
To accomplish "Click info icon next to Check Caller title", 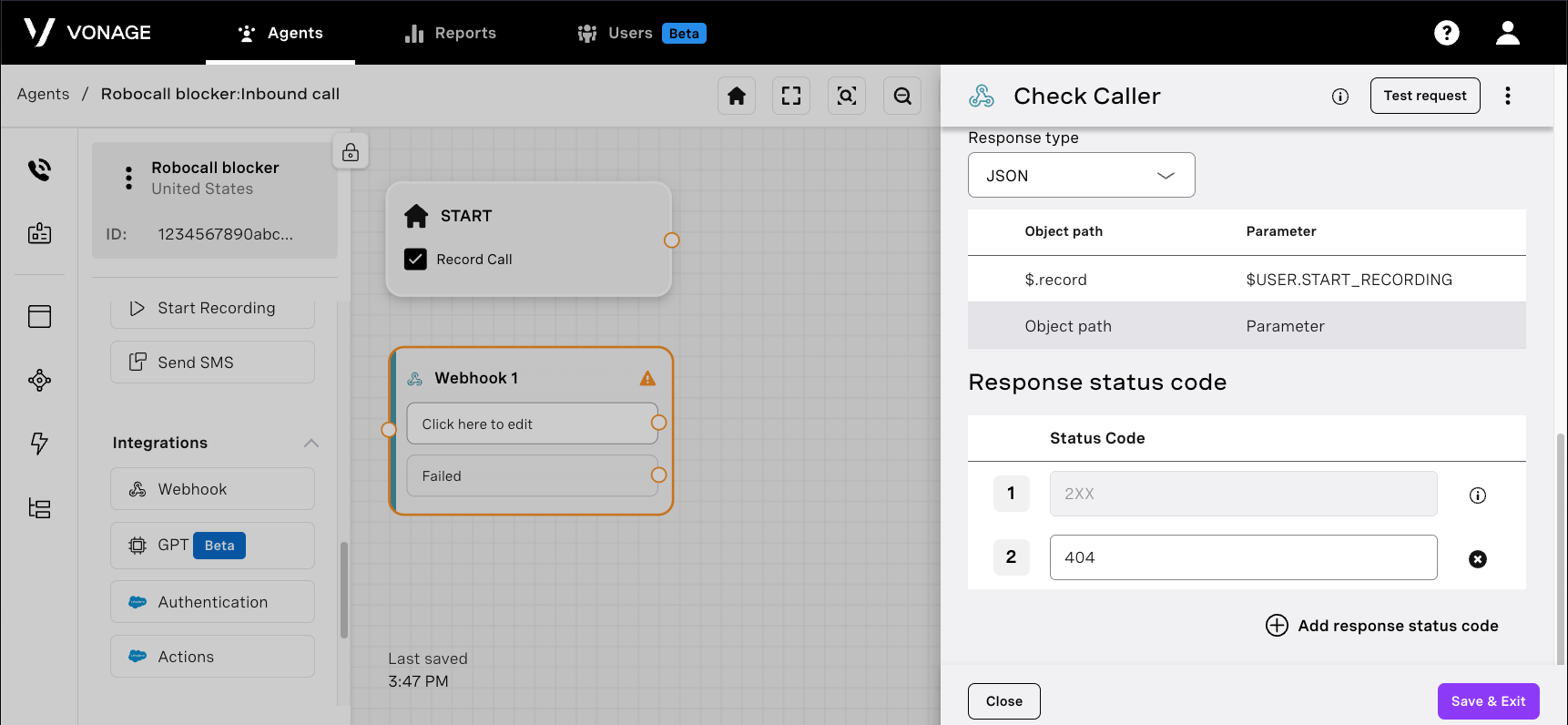I will (x=1340, y=97).
